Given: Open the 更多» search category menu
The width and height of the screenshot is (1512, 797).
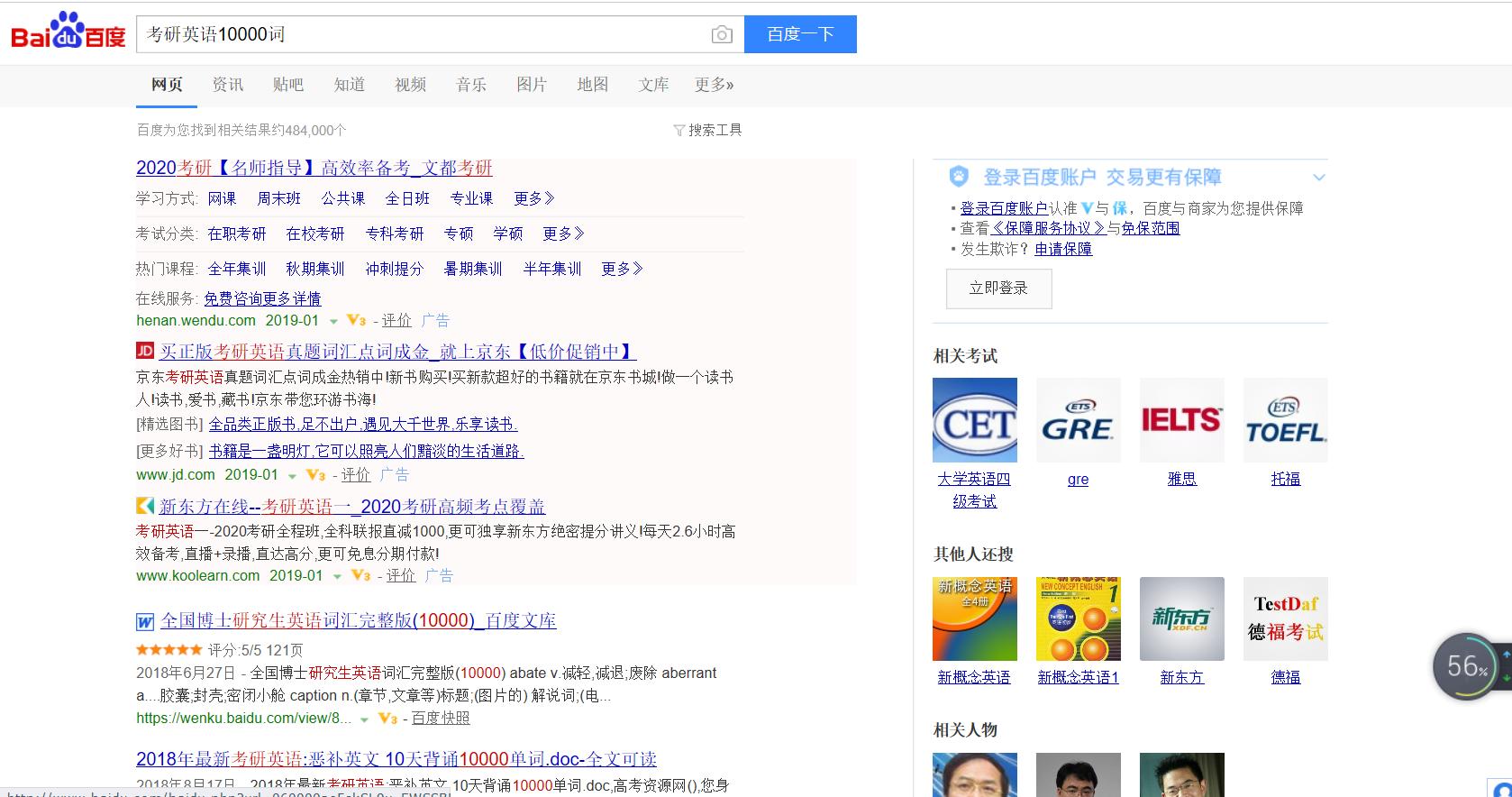Looking at the screenshot, I should pos(714,85).
